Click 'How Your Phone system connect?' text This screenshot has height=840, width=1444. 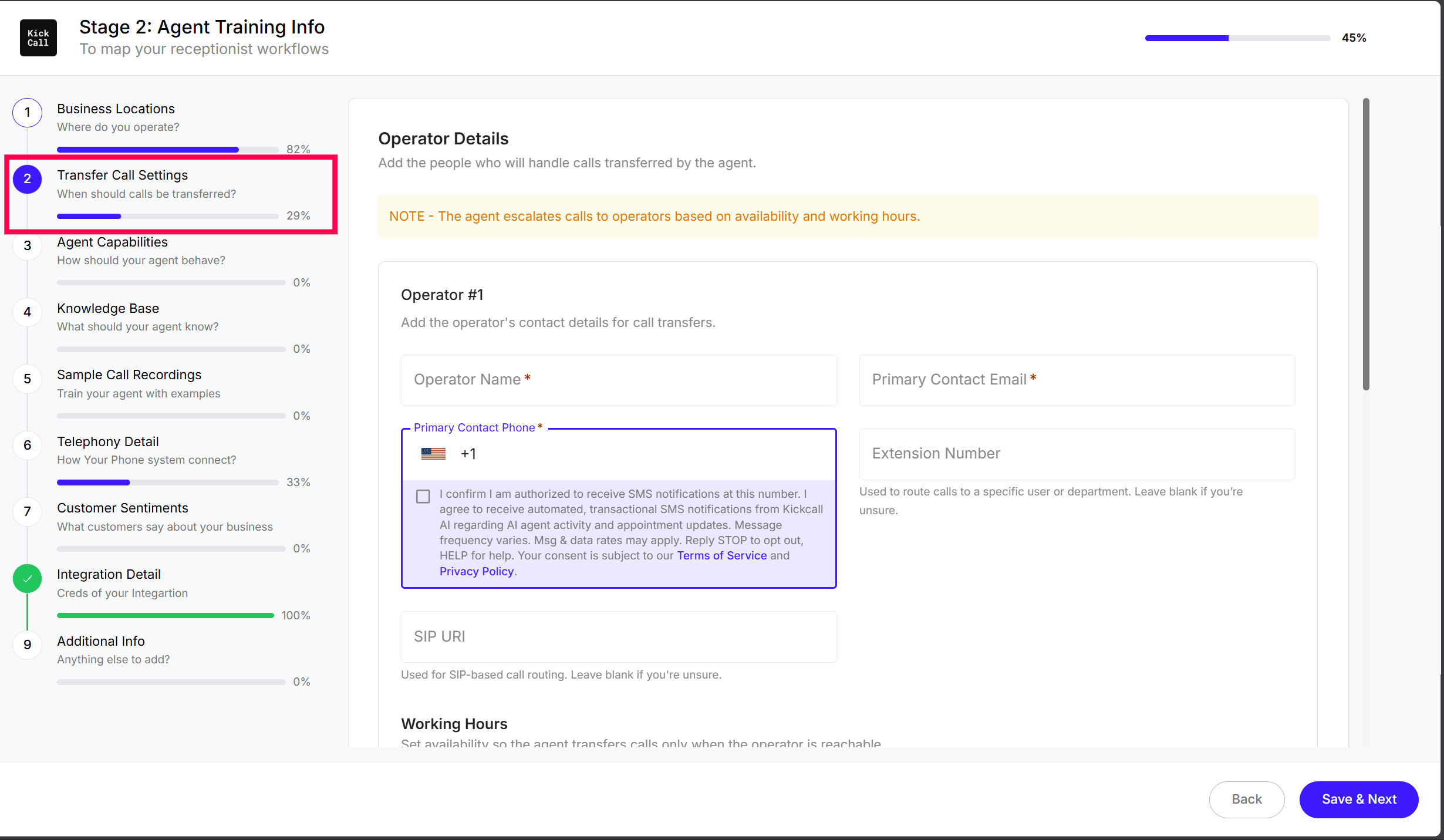point(146,460)
